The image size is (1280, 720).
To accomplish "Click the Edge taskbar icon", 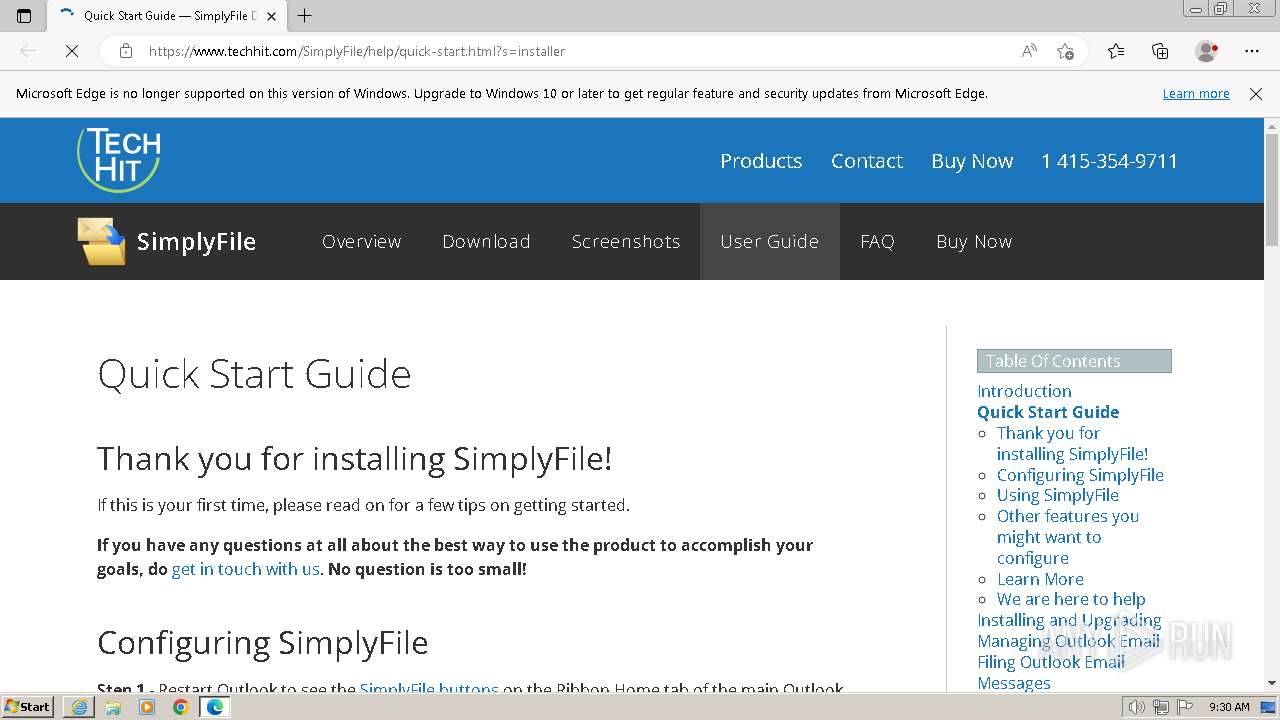I will tap(215, 707).
